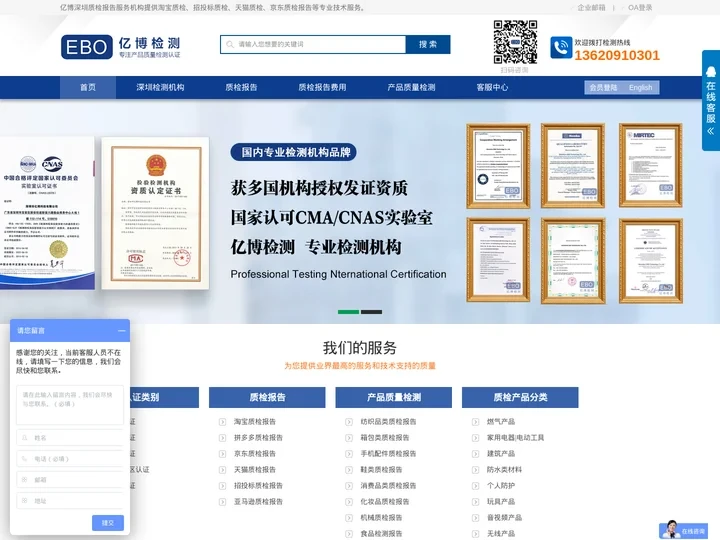Select the green first banner slide indicator

pyautogui.click(x=349, y=312)
